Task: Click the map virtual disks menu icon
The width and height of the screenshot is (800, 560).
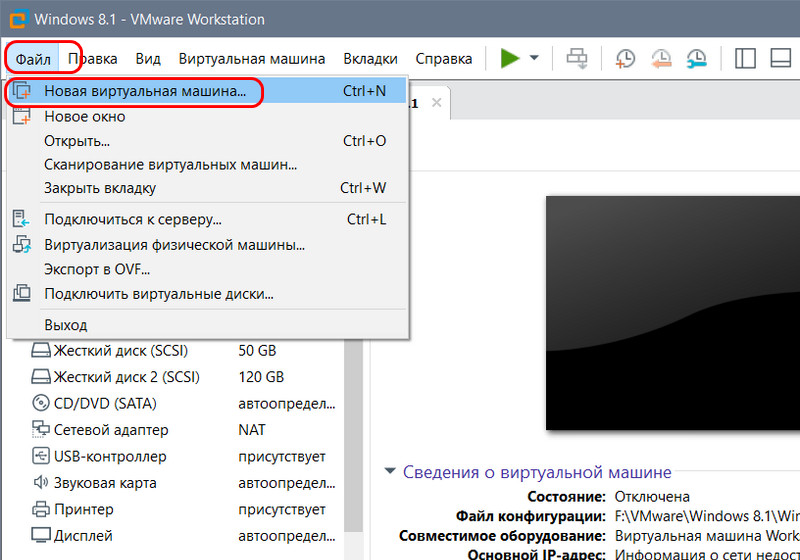Action: (21, 294)
